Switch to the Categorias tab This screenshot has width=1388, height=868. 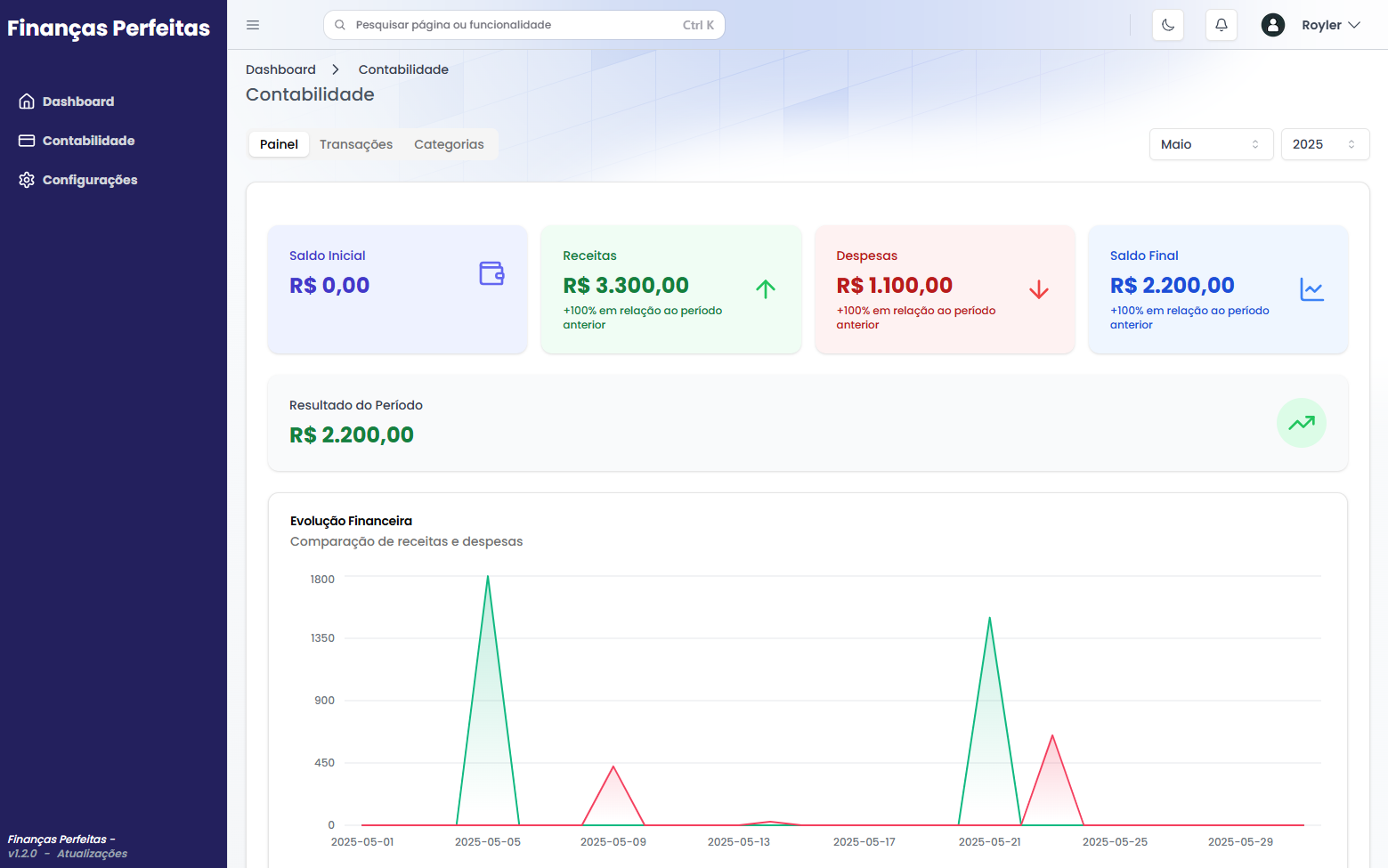tap(449, 144)
